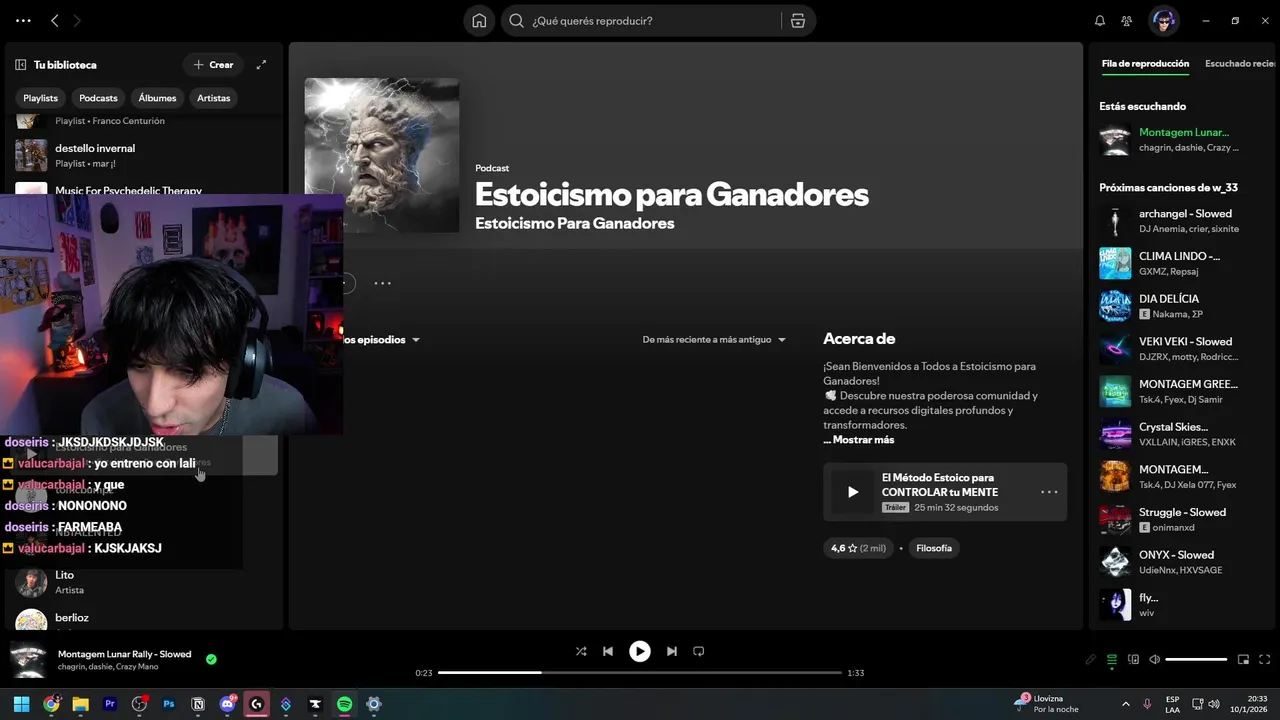Image resolution: width=1280 pixels, height=720 pixels.
Task: Open the miniplayer icon
Action: 1243,660
